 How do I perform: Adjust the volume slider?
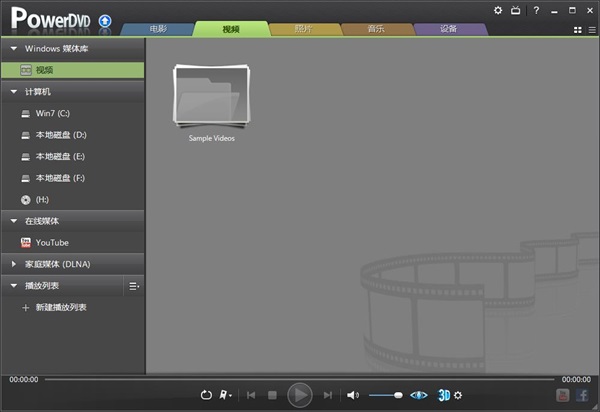coord(386,395)
